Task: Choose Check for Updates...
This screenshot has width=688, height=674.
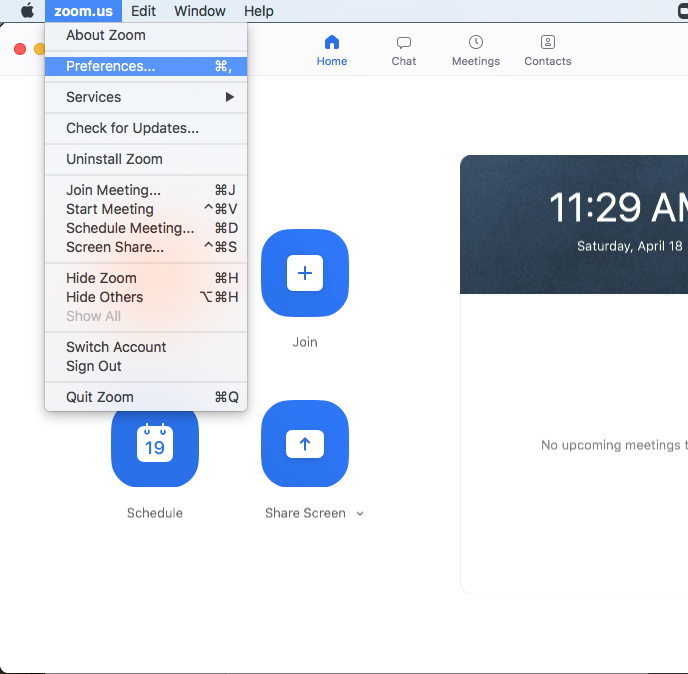Action: pyautogui.click(x=146, y=128)
